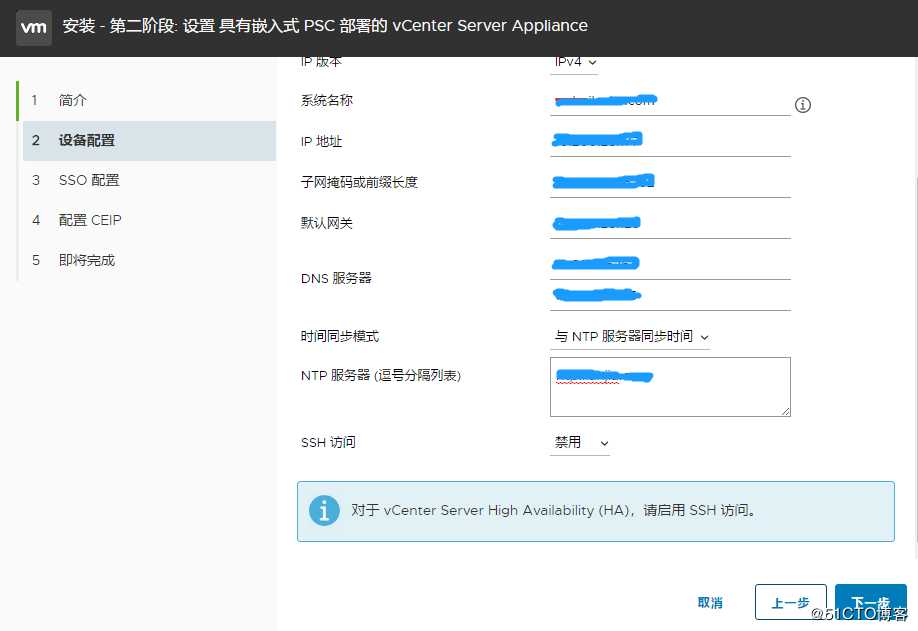Click the NTP text area resize handle

coord(786,411)
